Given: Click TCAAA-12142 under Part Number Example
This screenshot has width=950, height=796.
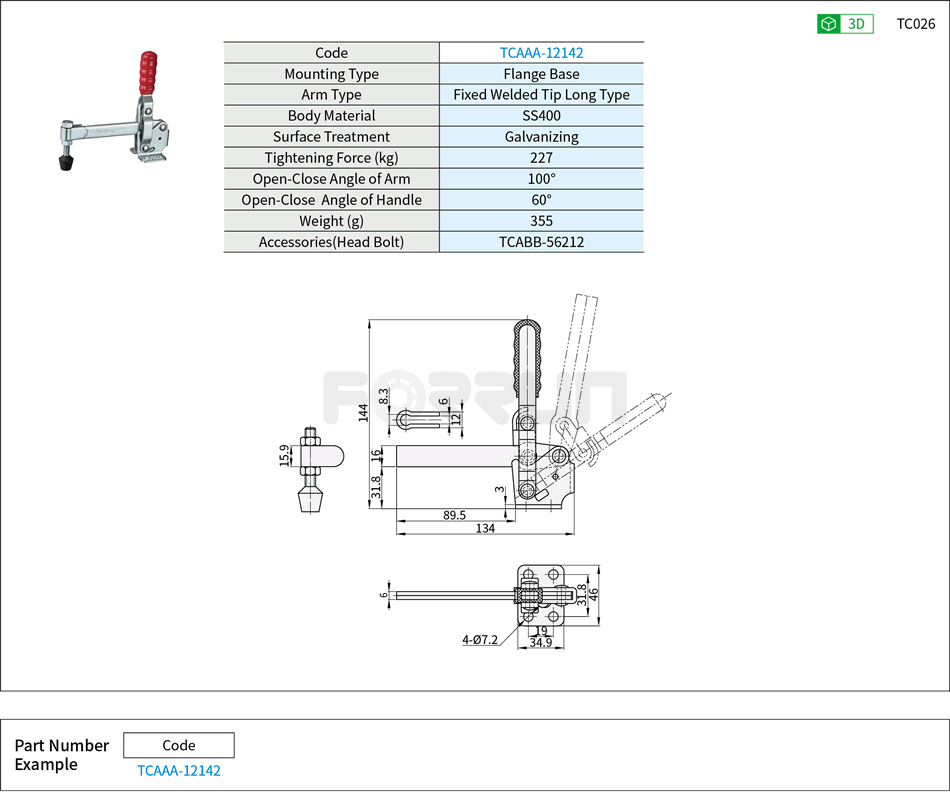Looking at the screenshot, I should coord(179,770).
